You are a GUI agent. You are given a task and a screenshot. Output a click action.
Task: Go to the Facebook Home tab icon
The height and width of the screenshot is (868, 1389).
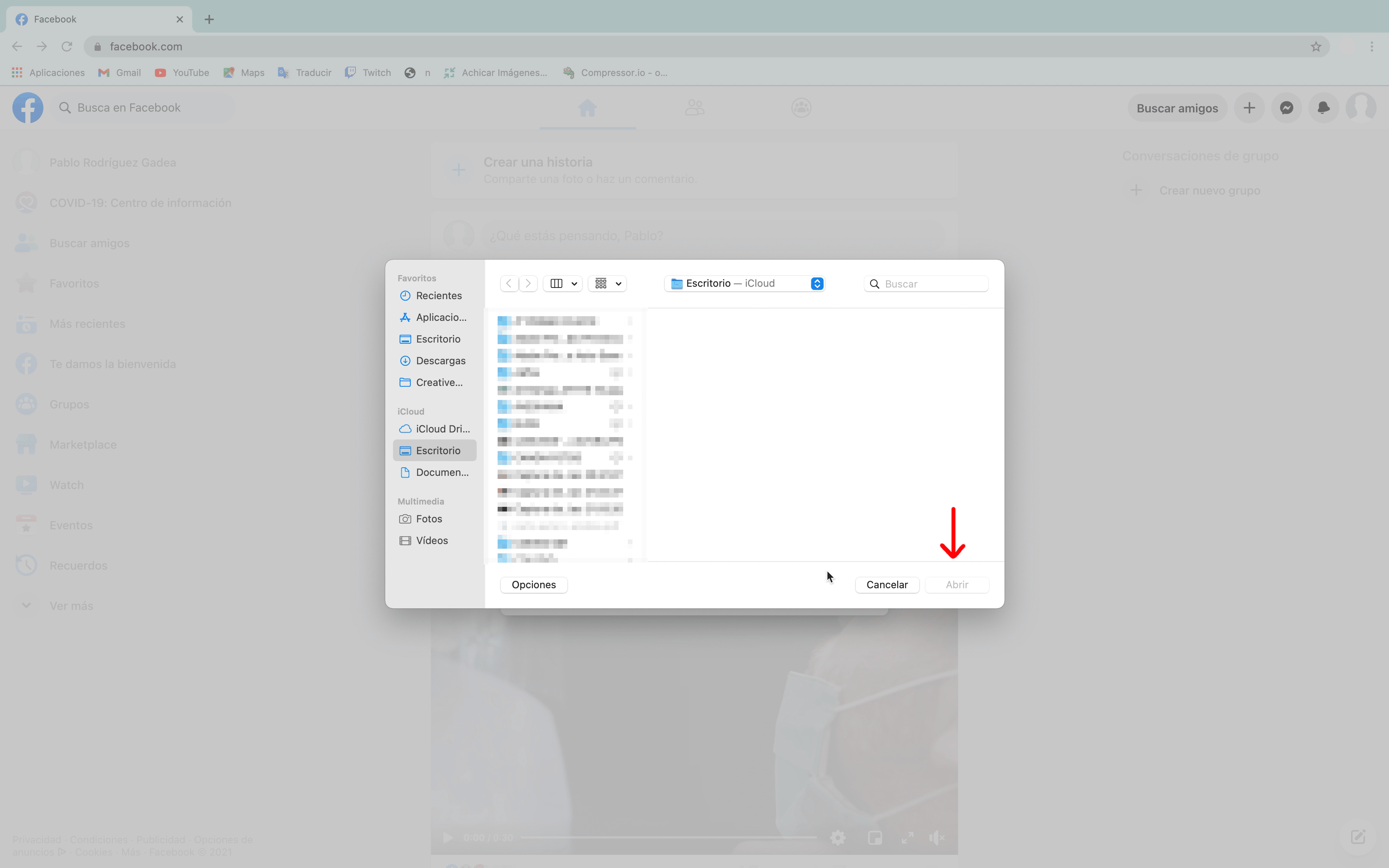587,108
